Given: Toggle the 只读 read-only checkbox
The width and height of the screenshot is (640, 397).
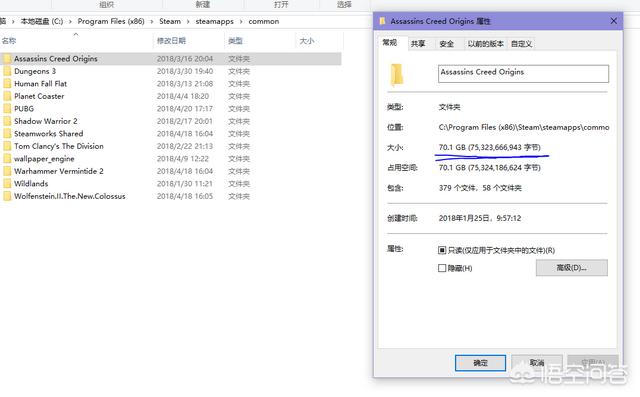Looking at the screenshot, I should pos(442,250).
